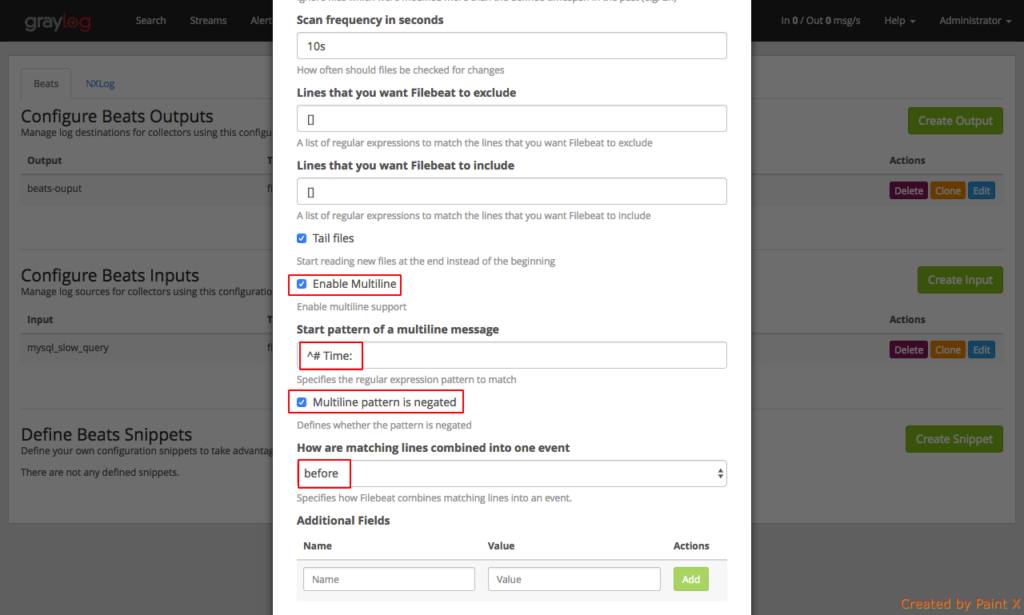Delete the beats-ouput output

pos(908,190)
